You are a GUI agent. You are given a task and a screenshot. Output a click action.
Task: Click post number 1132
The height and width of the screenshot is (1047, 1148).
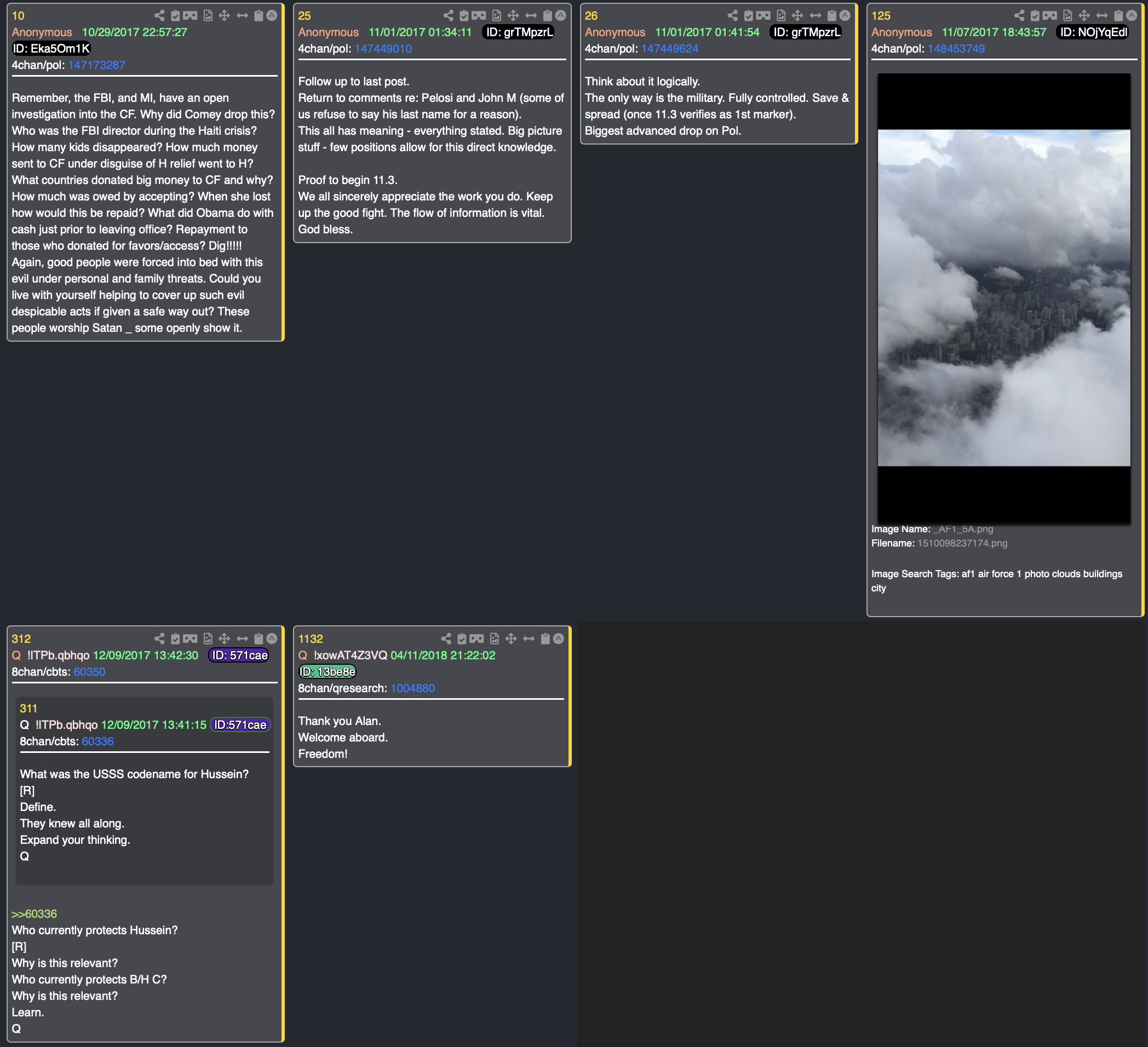pos(311,639)
